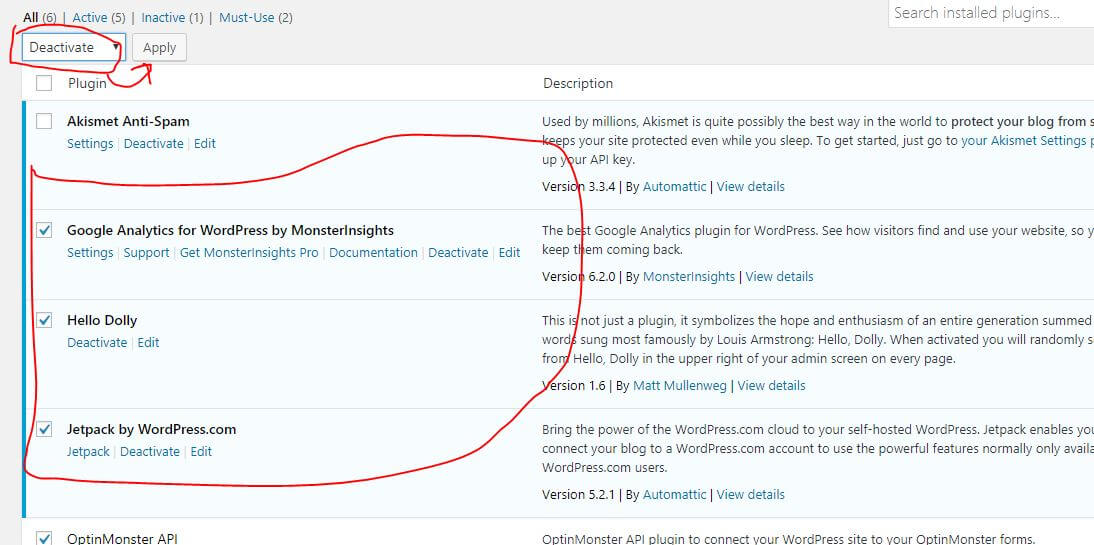1094x545 pixels.
Task: Switch to the Inactive plugins filter
Action: click(163, 18)
